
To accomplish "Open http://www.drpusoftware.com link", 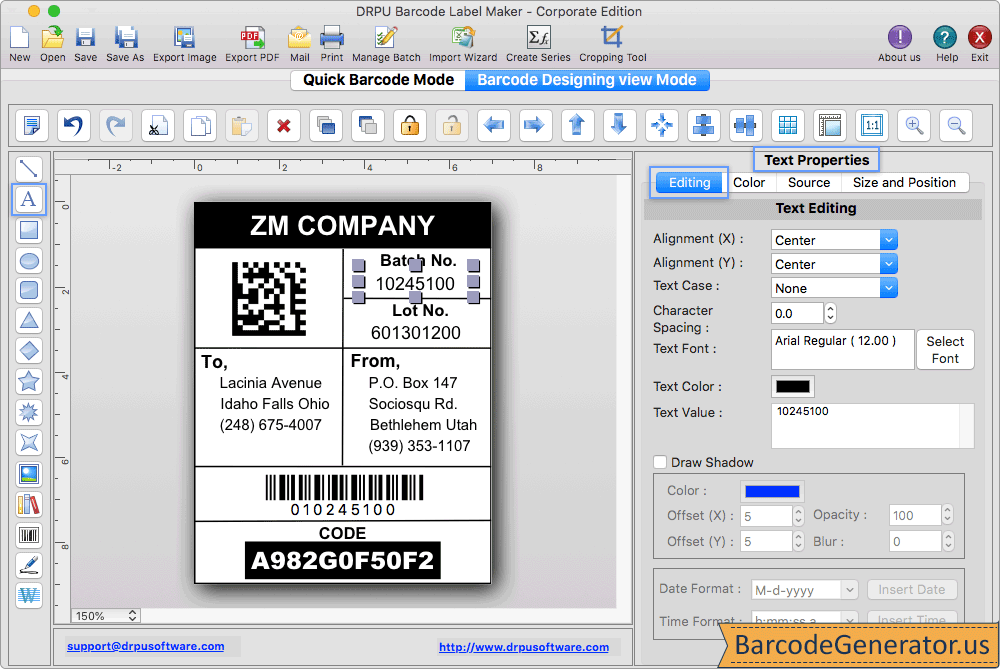I will click(x=524, y=647).
